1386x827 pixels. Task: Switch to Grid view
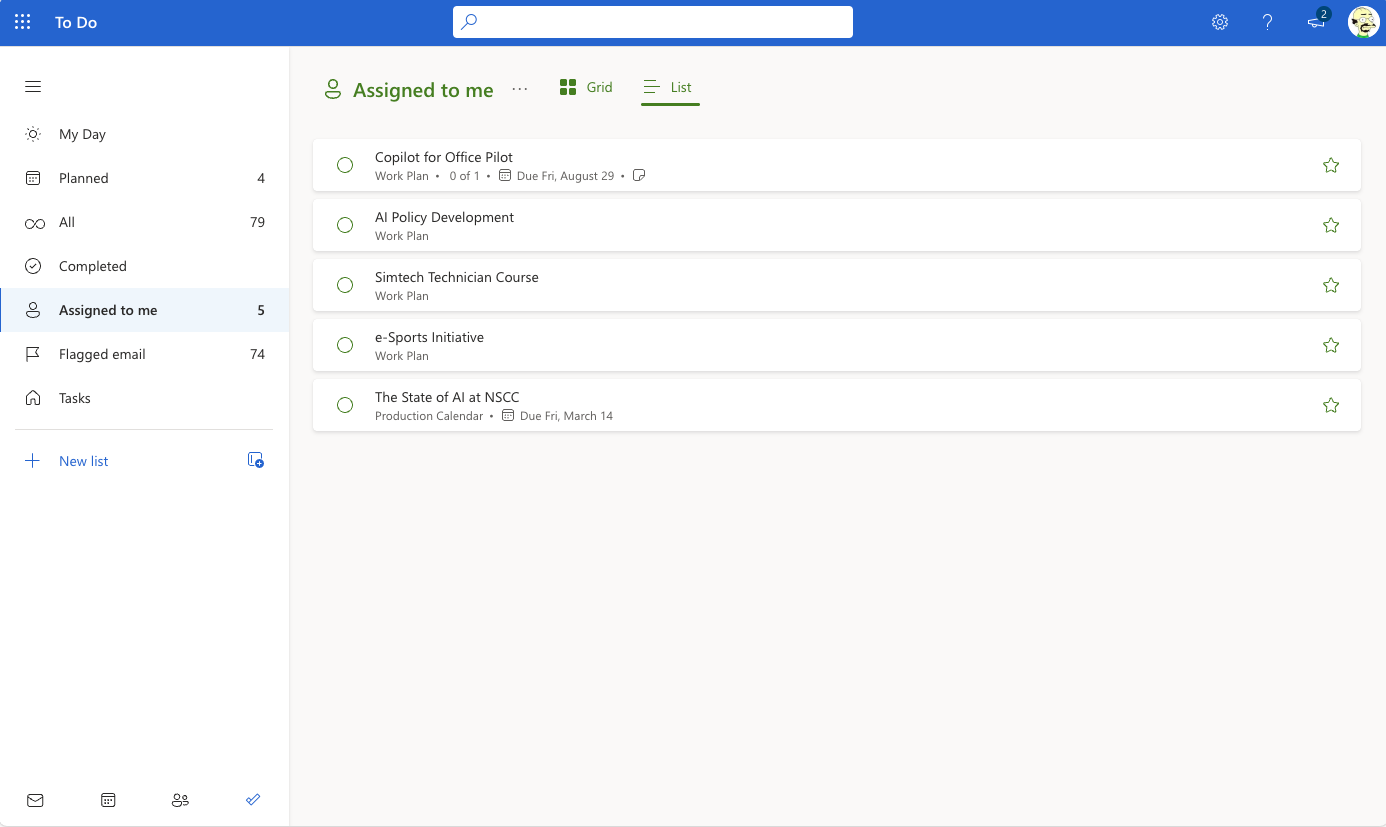click(x=586, y=87)
